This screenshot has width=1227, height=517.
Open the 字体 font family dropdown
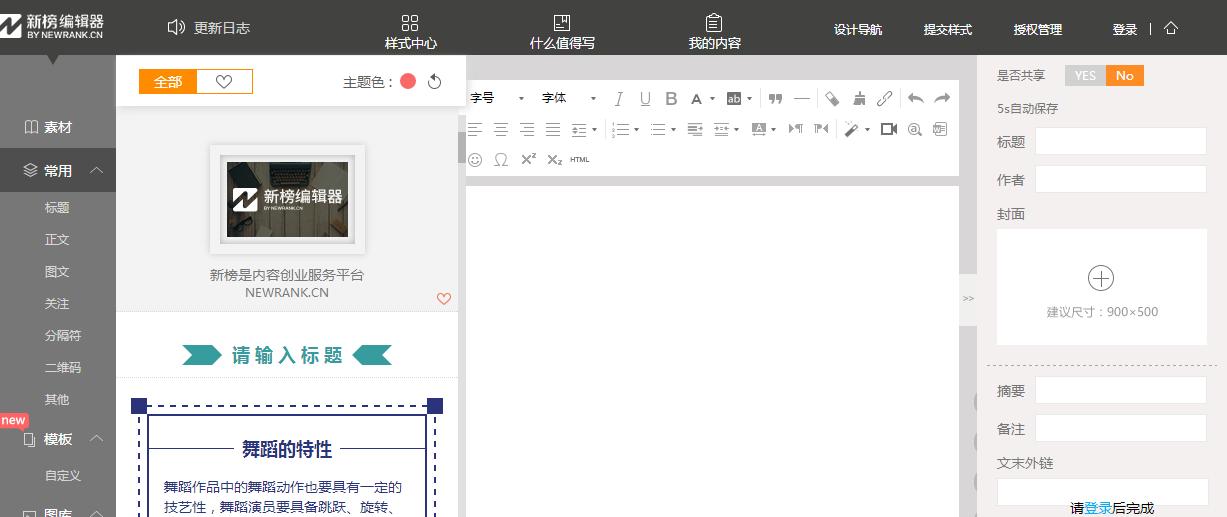tap(568, 98)
